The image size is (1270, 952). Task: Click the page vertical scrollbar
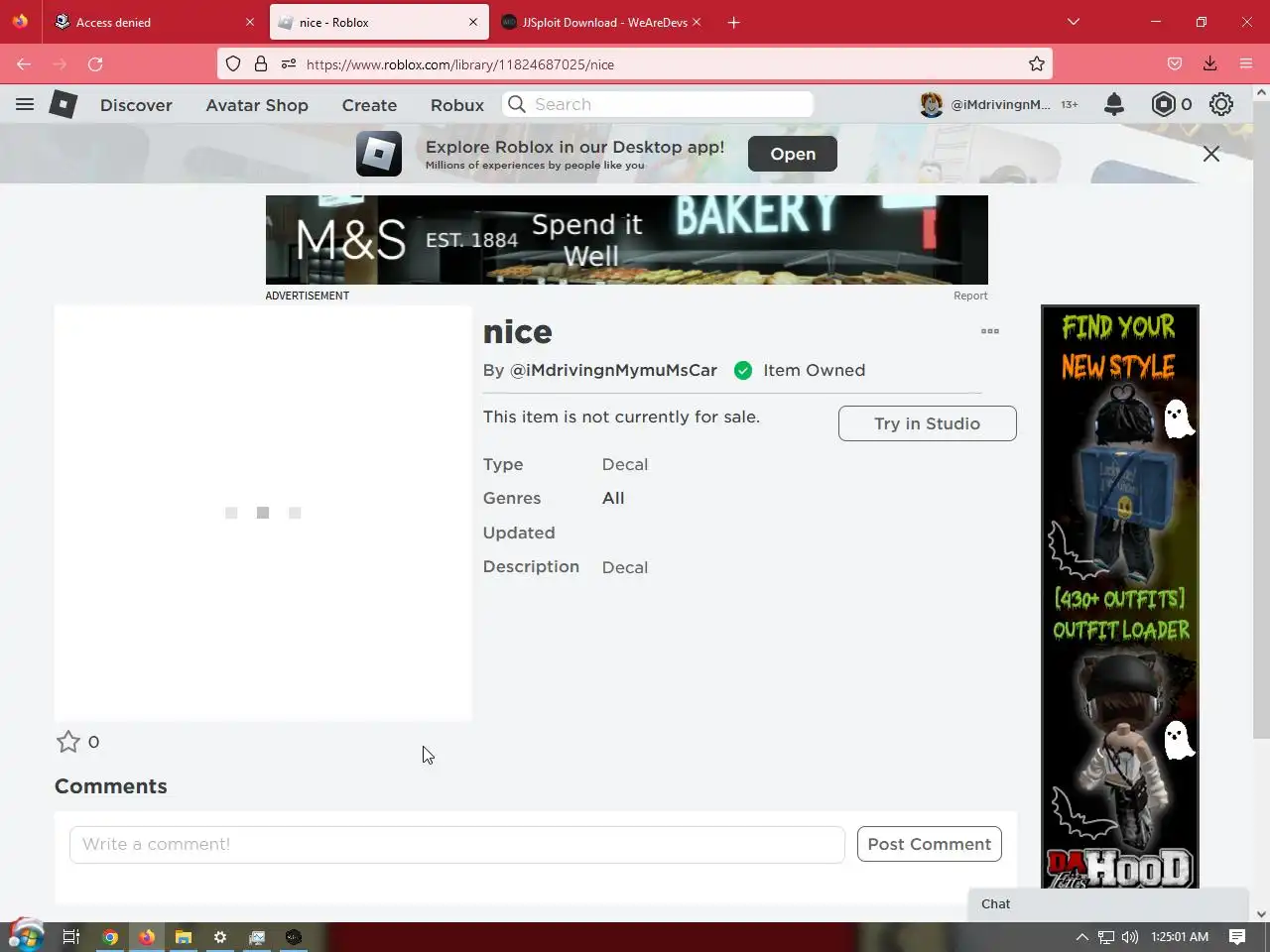click(1261, 418)
